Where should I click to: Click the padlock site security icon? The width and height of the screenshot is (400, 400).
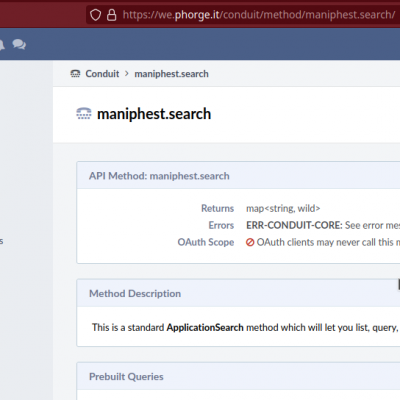pos(112,15)
